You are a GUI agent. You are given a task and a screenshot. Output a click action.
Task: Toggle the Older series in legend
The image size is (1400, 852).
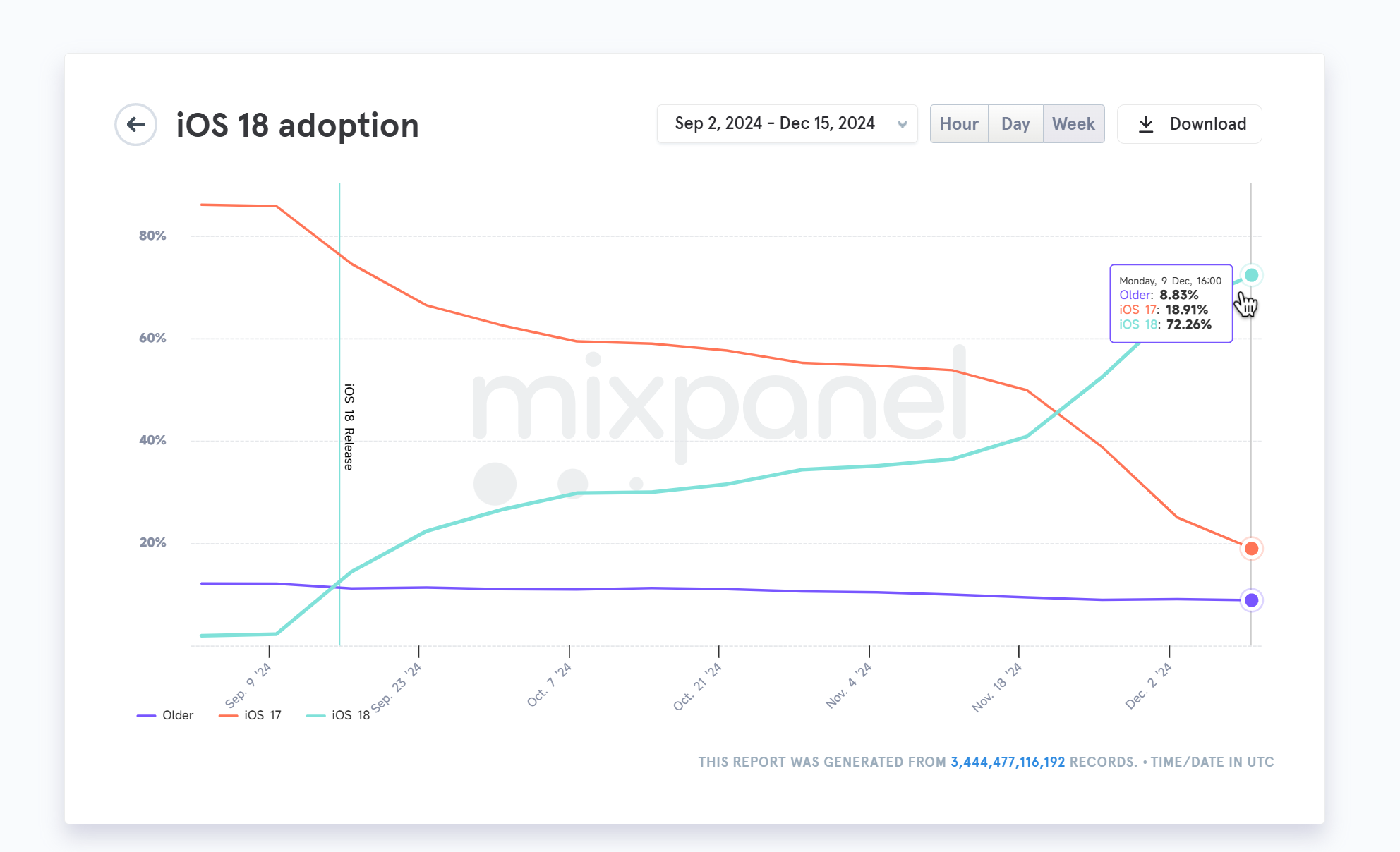165,715
